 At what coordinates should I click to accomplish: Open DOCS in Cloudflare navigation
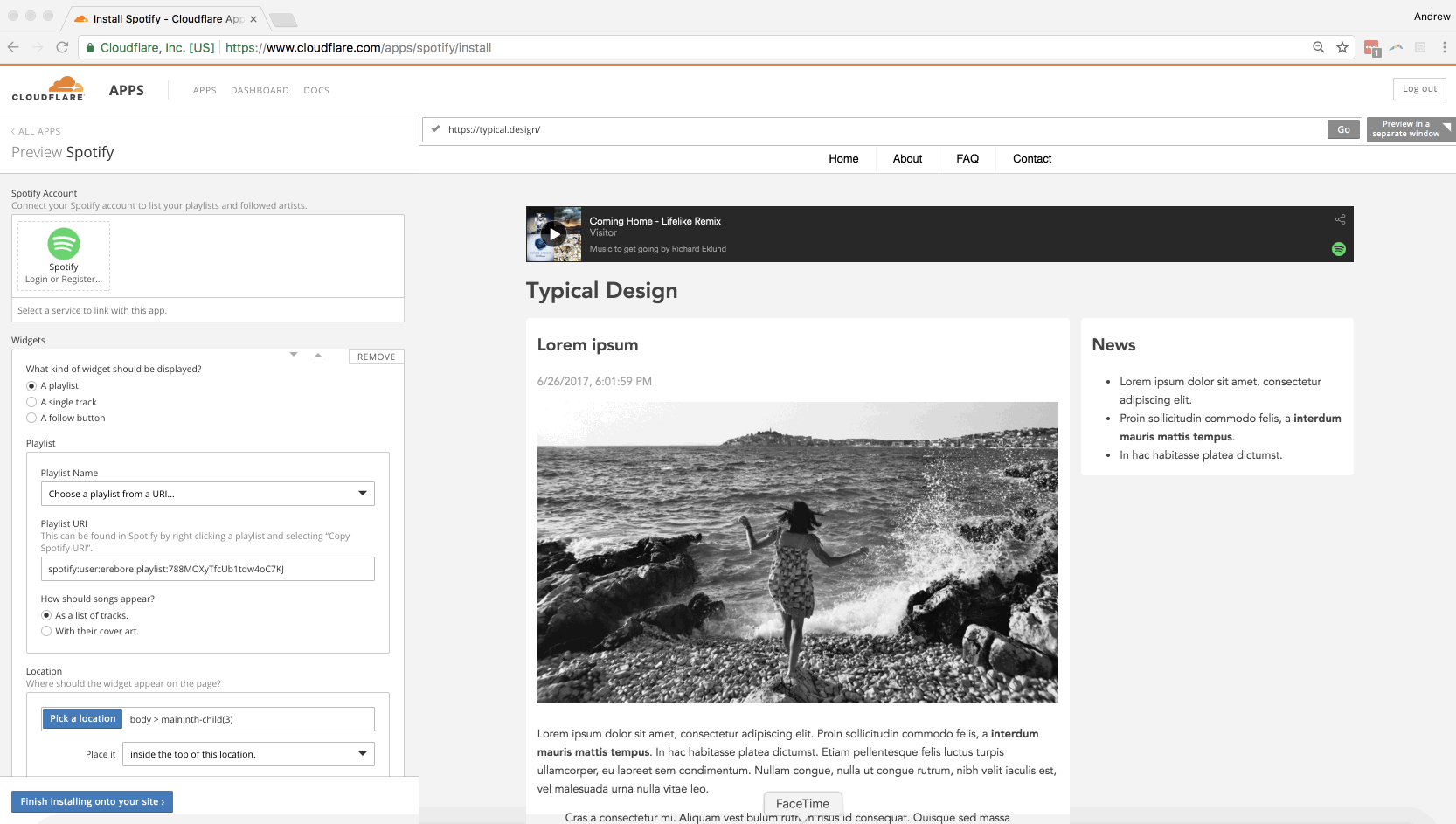coord(316,91)
